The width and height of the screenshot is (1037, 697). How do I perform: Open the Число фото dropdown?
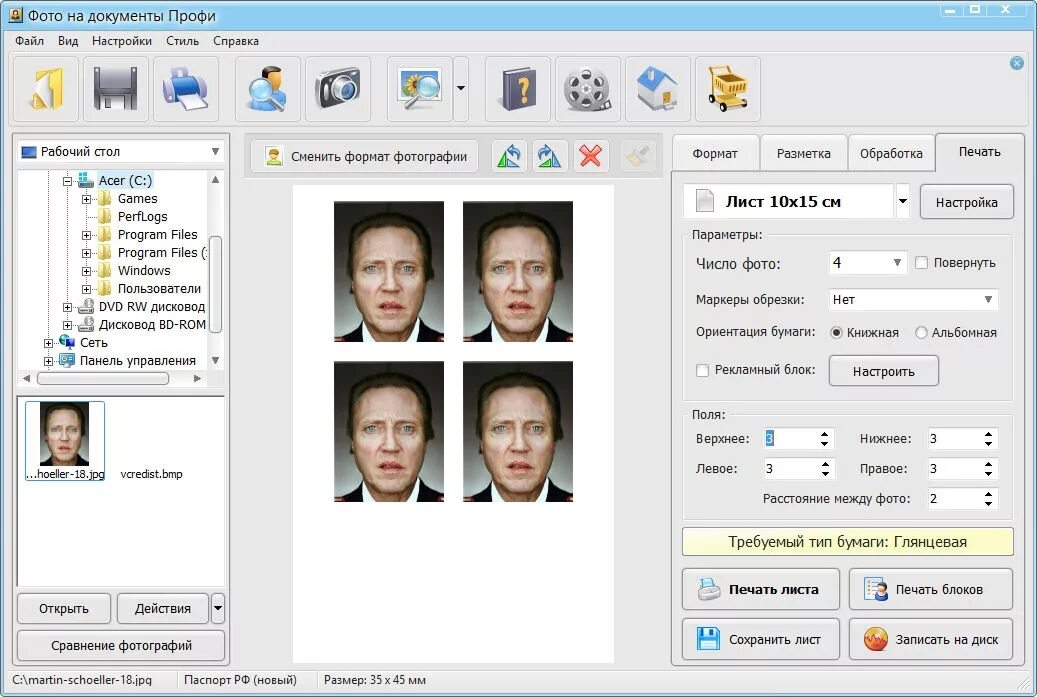(868, 263)
